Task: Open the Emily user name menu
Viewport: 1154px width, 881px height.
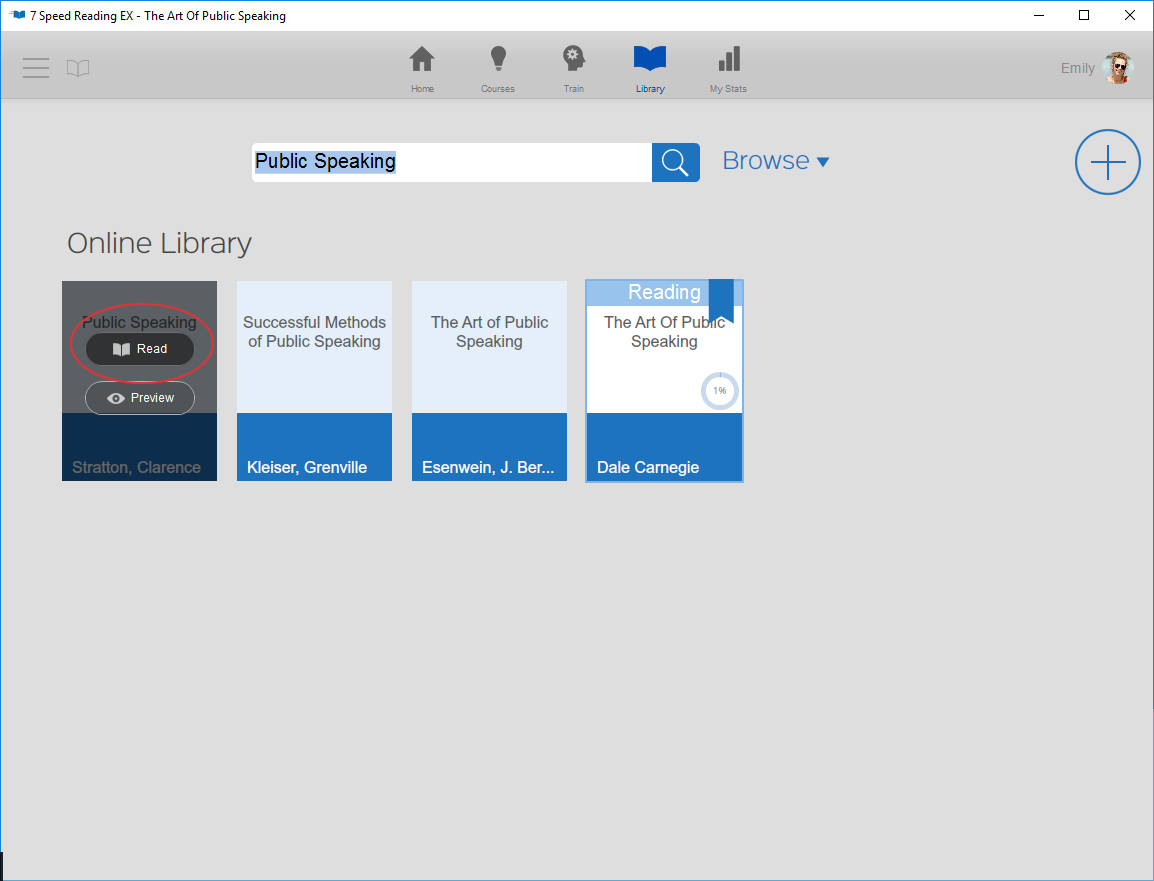Action: point(1077,68)
